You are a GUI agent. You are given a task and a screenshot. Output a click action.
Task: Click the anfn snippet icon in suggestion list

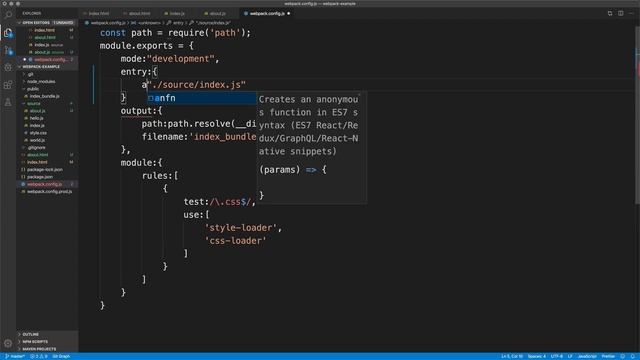(151, 98)
